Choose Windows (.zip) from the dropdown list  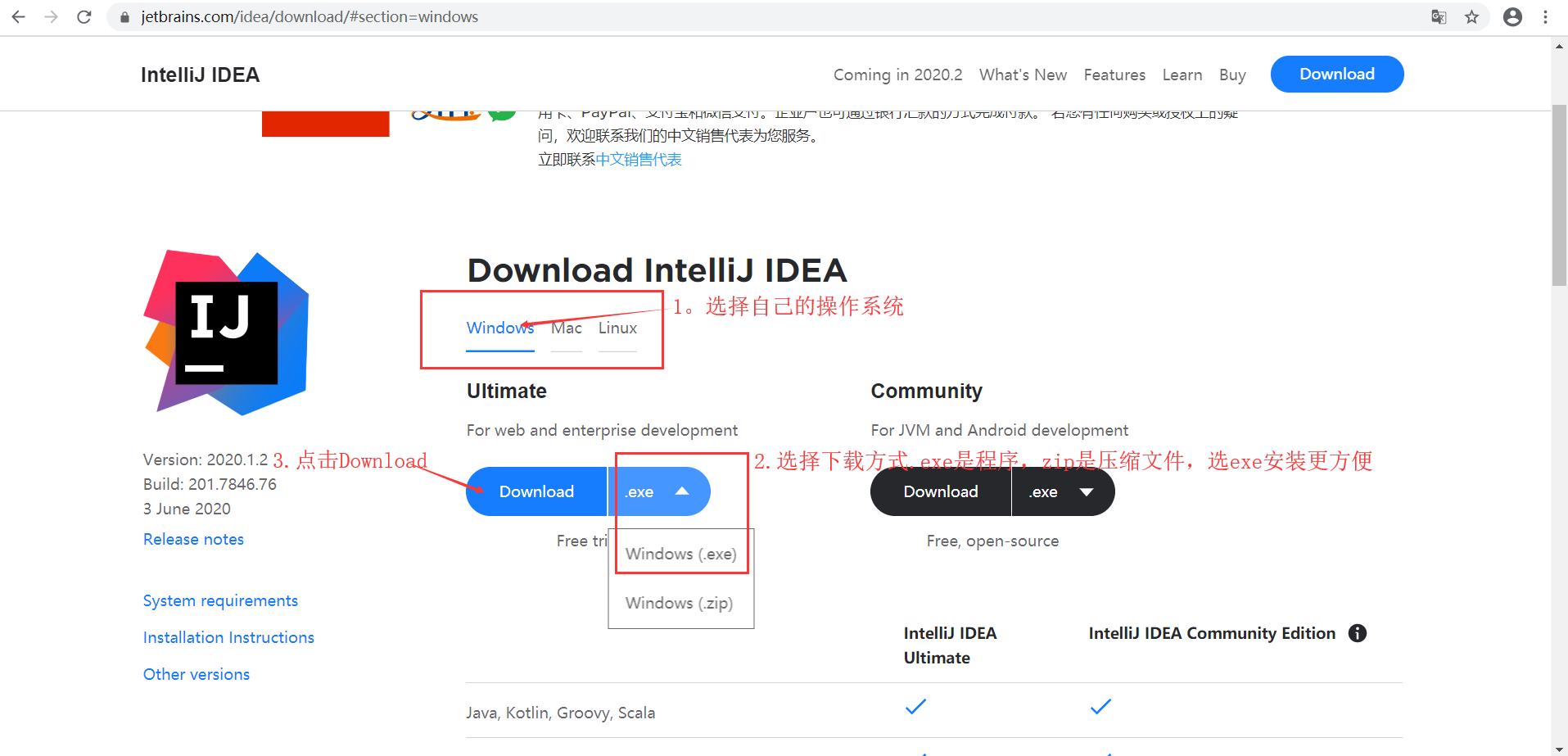click(x=680, y=603)
